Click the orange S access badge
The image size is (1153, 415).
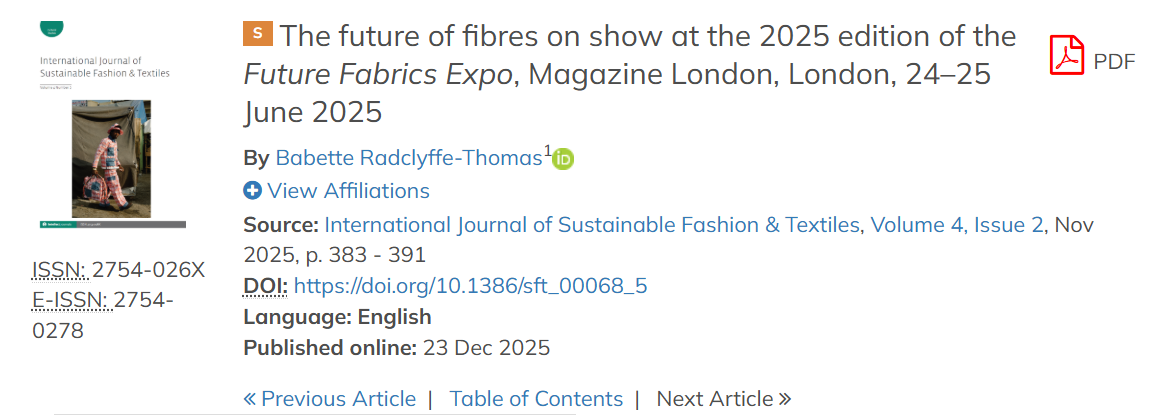point(257,35)
